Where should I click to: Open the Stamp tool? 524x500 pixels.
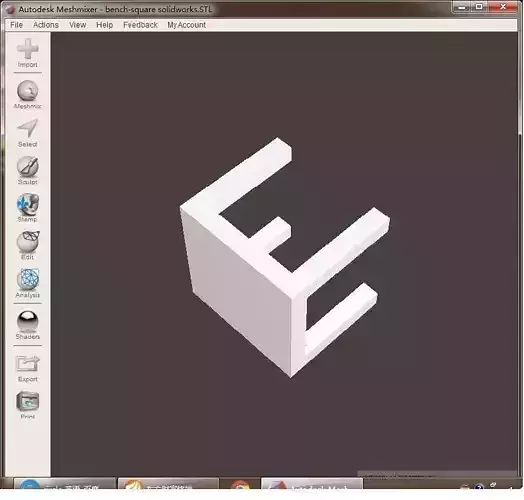[x=27, y=204]
